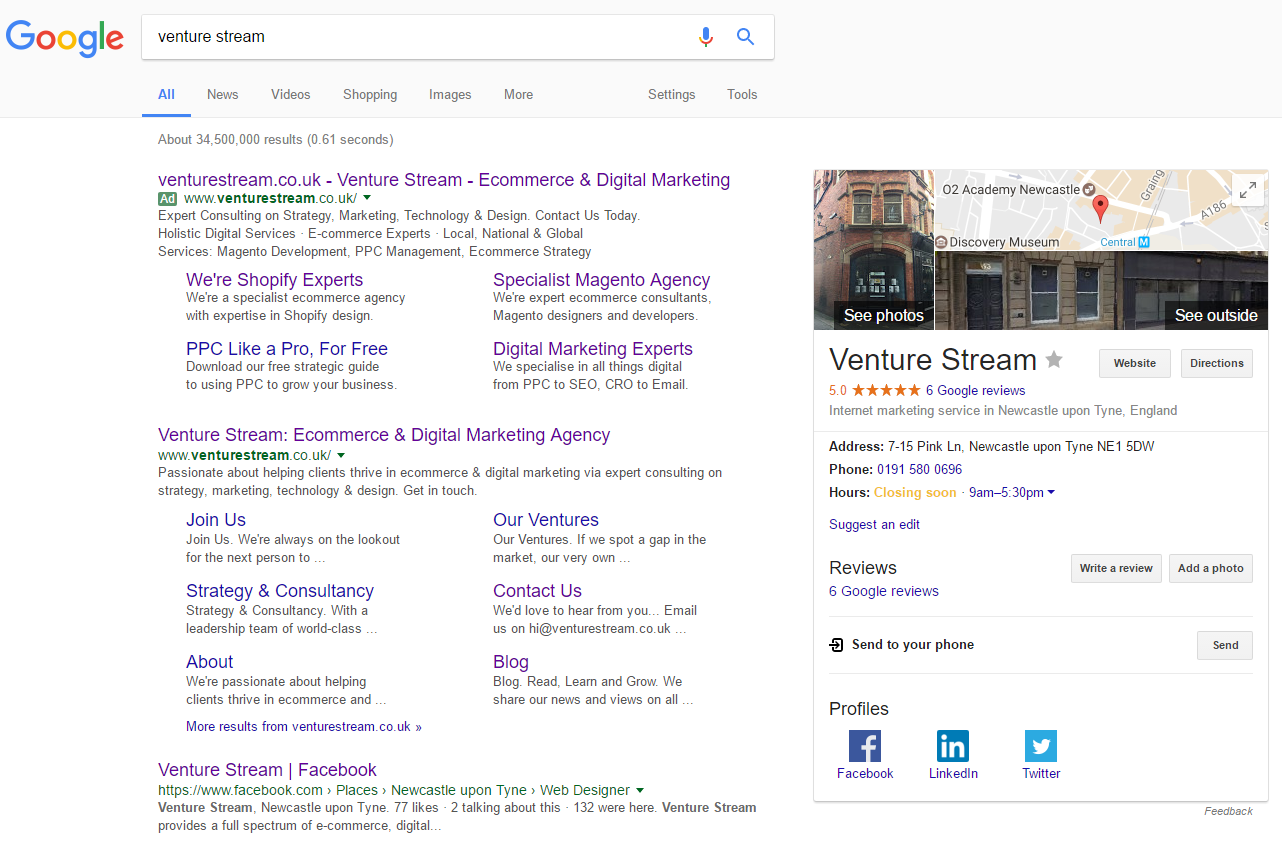1282x844 pixels.
Task: Start voice search with microphone icon
Action: (x=706, y=37)
